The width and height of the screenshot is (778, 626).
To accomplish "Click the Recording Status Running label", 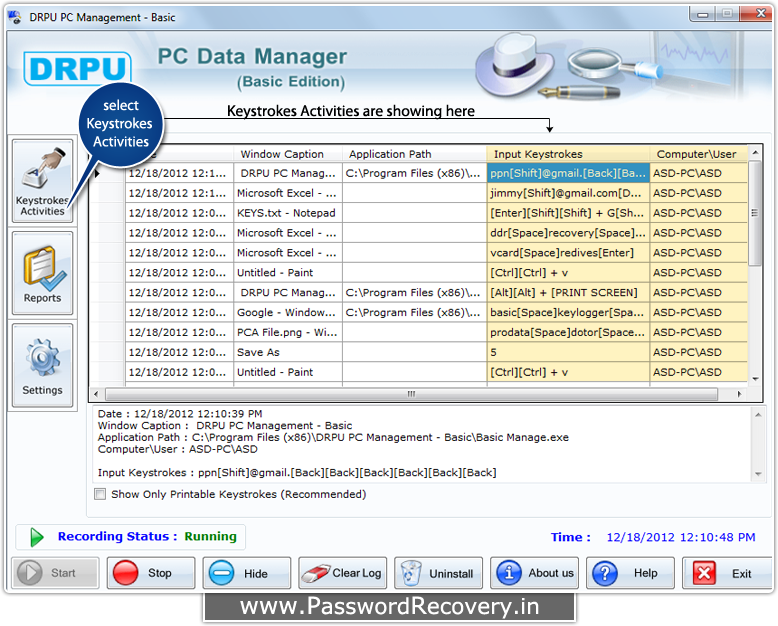I will pyautogui.click(x=147, y=537).
